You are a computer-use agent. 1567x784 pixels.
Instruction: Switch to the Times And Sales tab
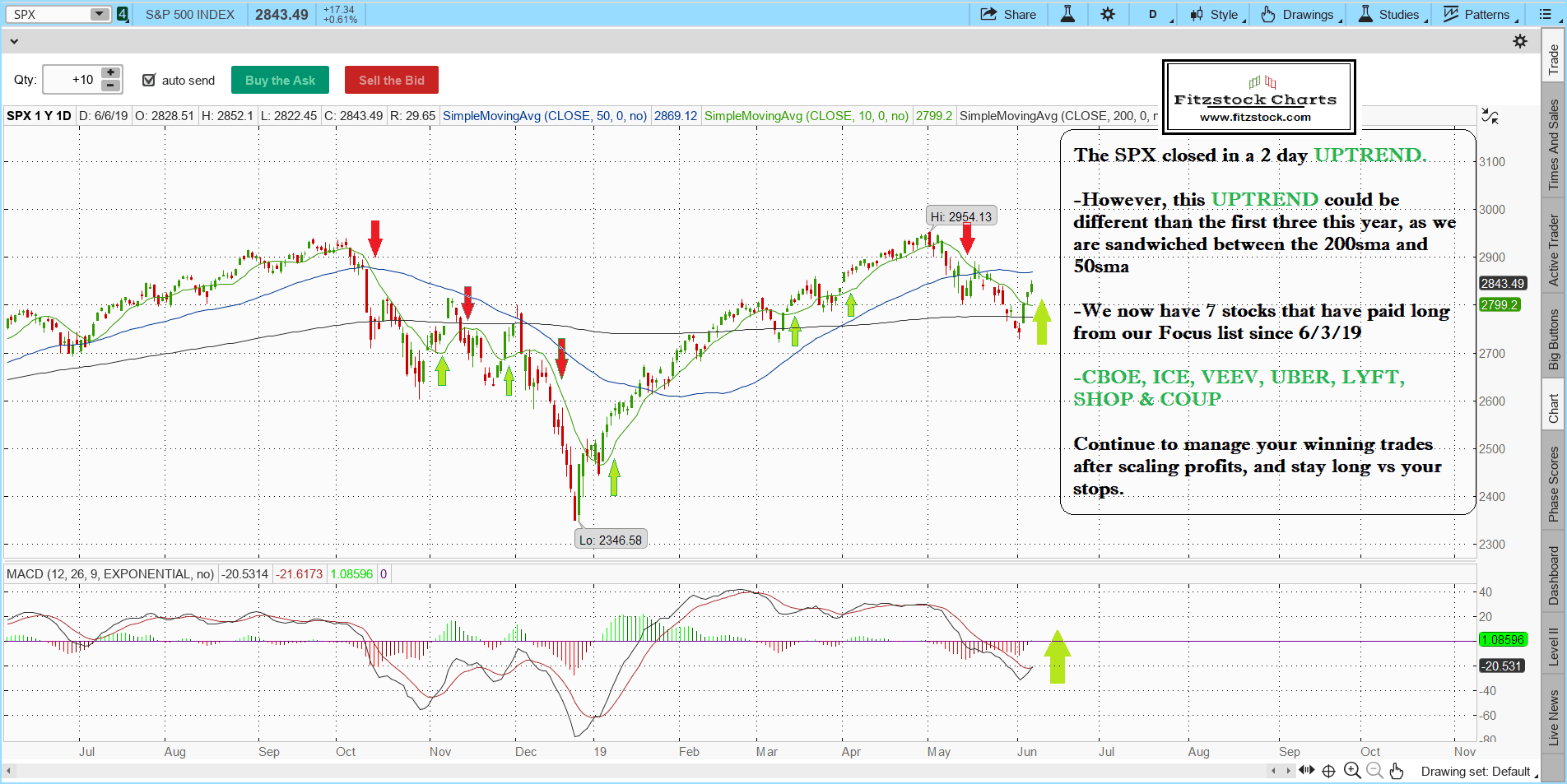(x=1554, y=145)
